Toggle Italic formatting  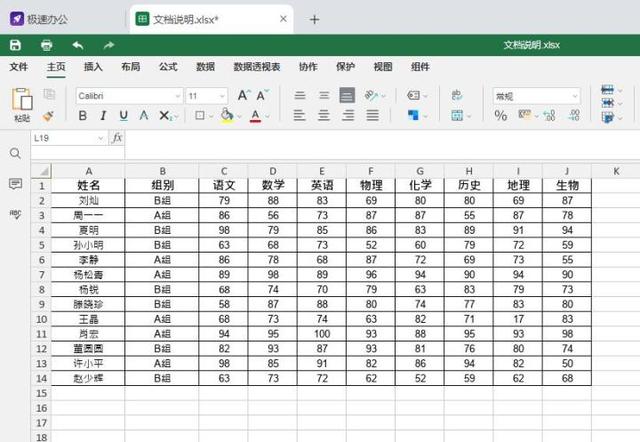tap(103, 116)
